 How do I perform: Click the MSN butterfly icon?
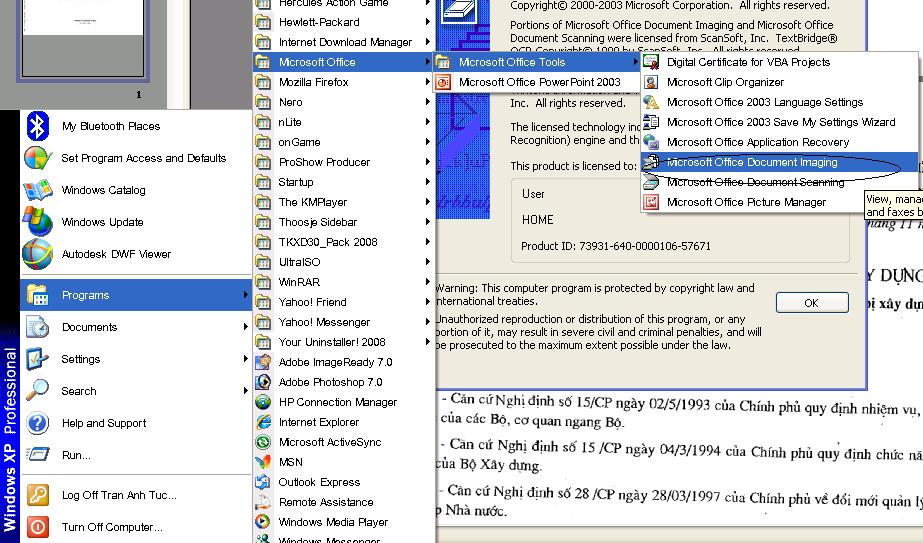[x=263, y=462]
